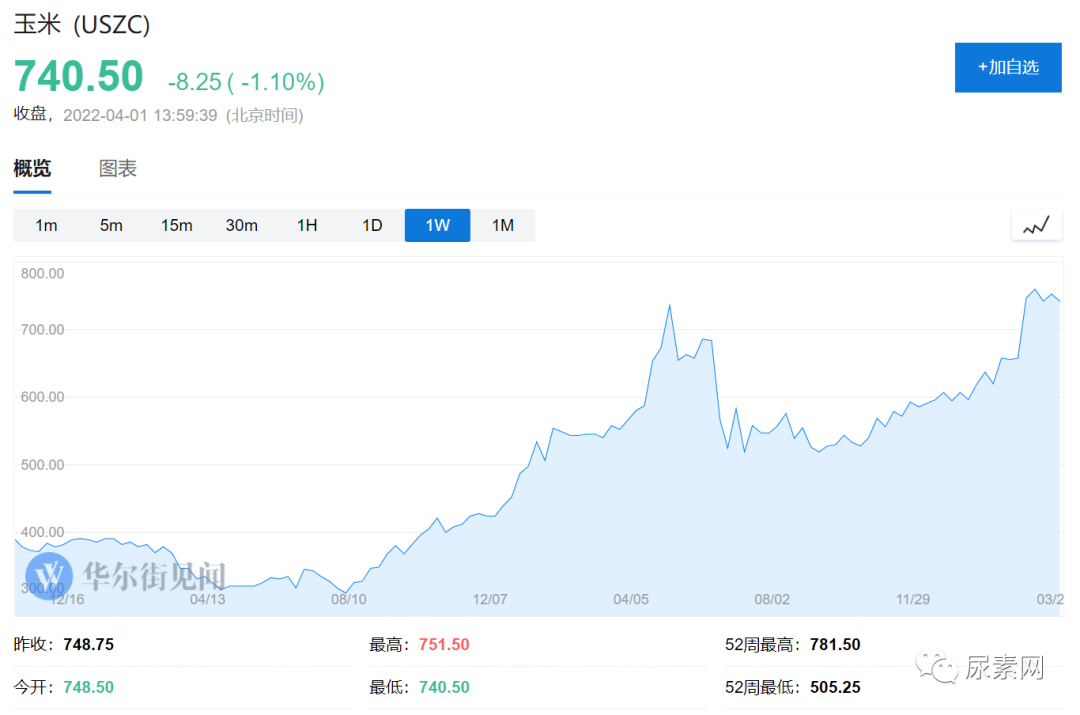Choose the 30m interval

[242, 225]
